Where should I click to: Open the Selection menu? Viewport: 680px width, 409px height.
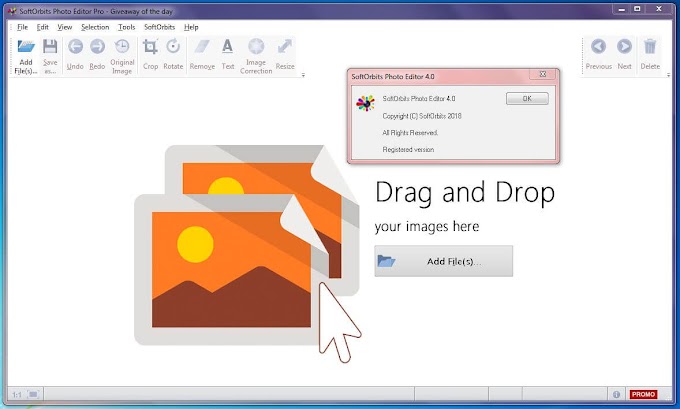pyautogui.click(x=95, y=27)
